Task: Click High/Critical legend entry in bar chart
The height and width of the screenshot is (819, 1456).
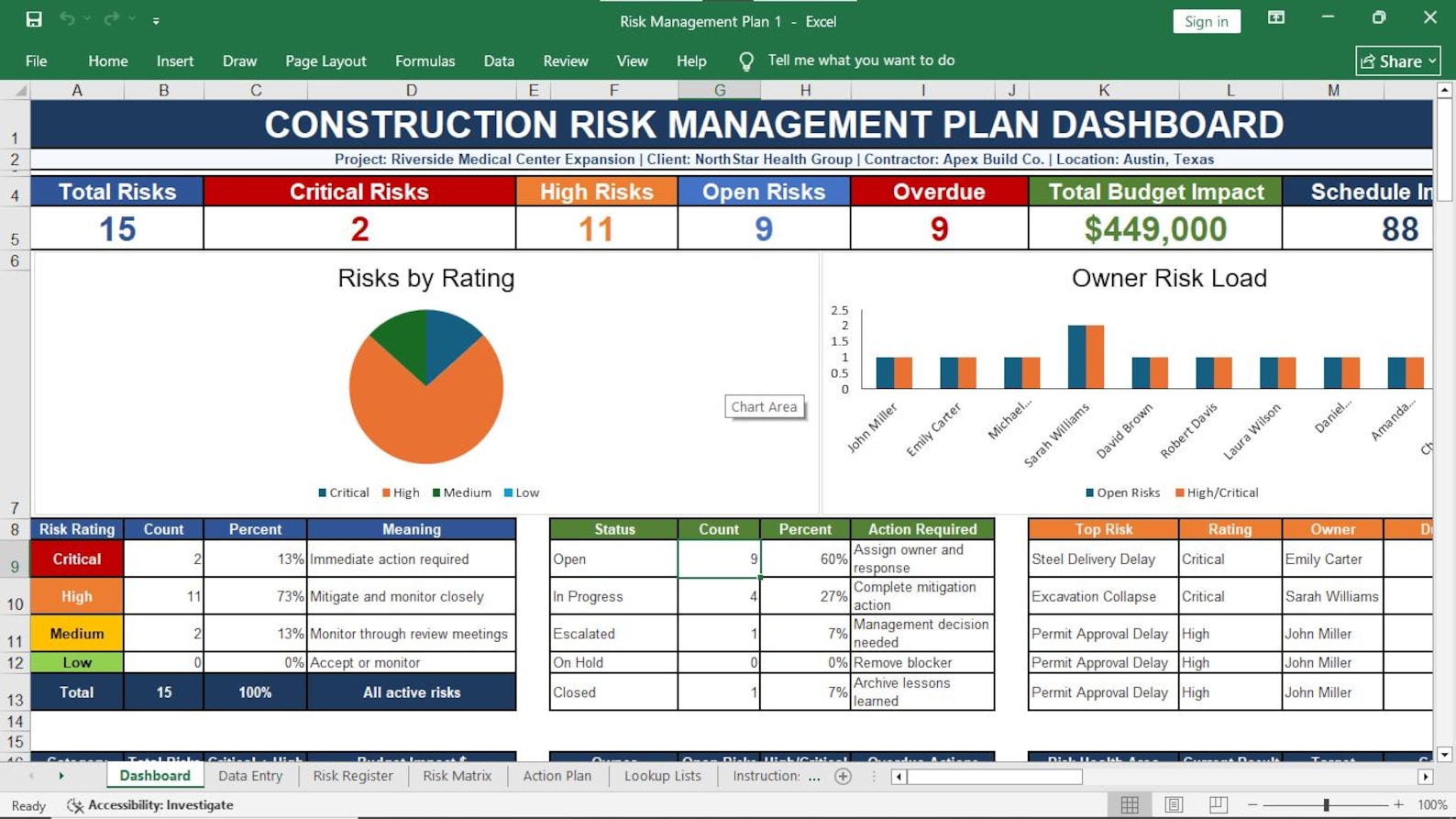Action: 1217,493
